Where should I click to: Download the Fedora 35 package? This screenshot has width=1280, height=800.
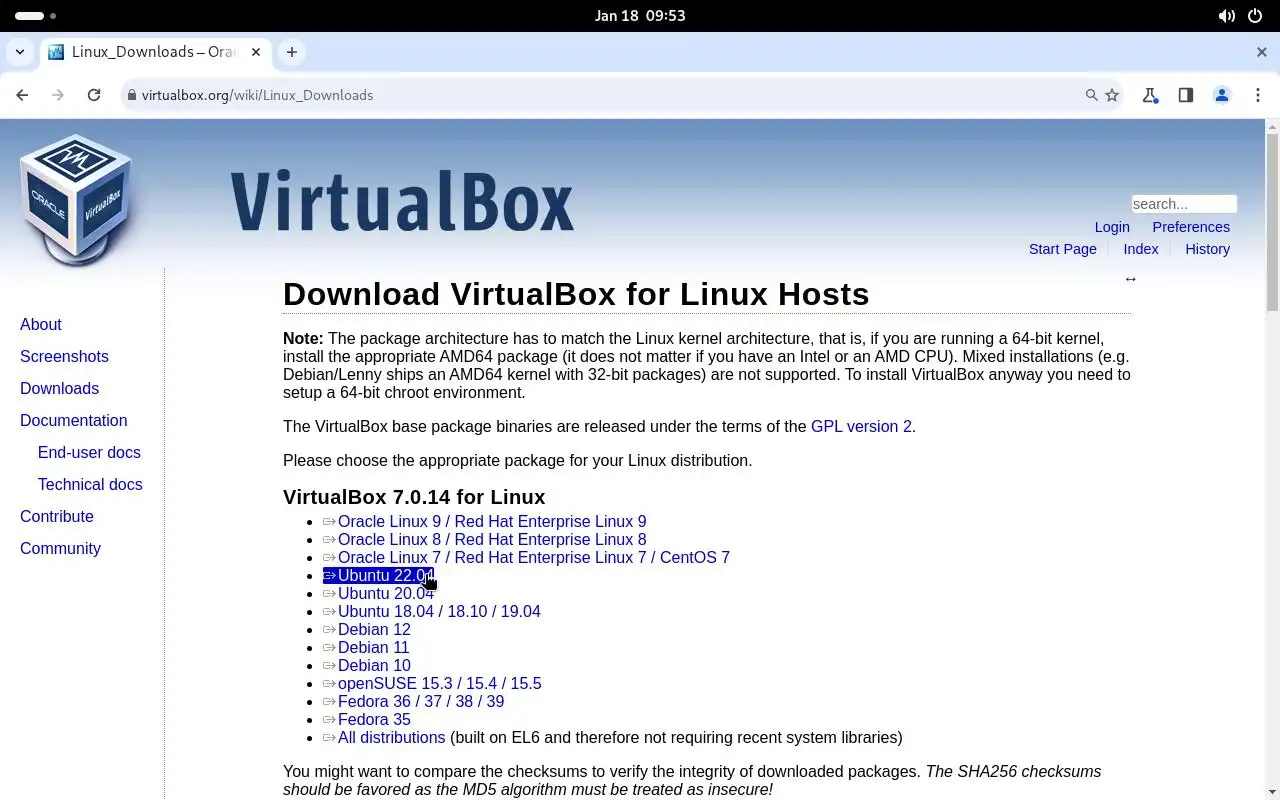[367, 719]
